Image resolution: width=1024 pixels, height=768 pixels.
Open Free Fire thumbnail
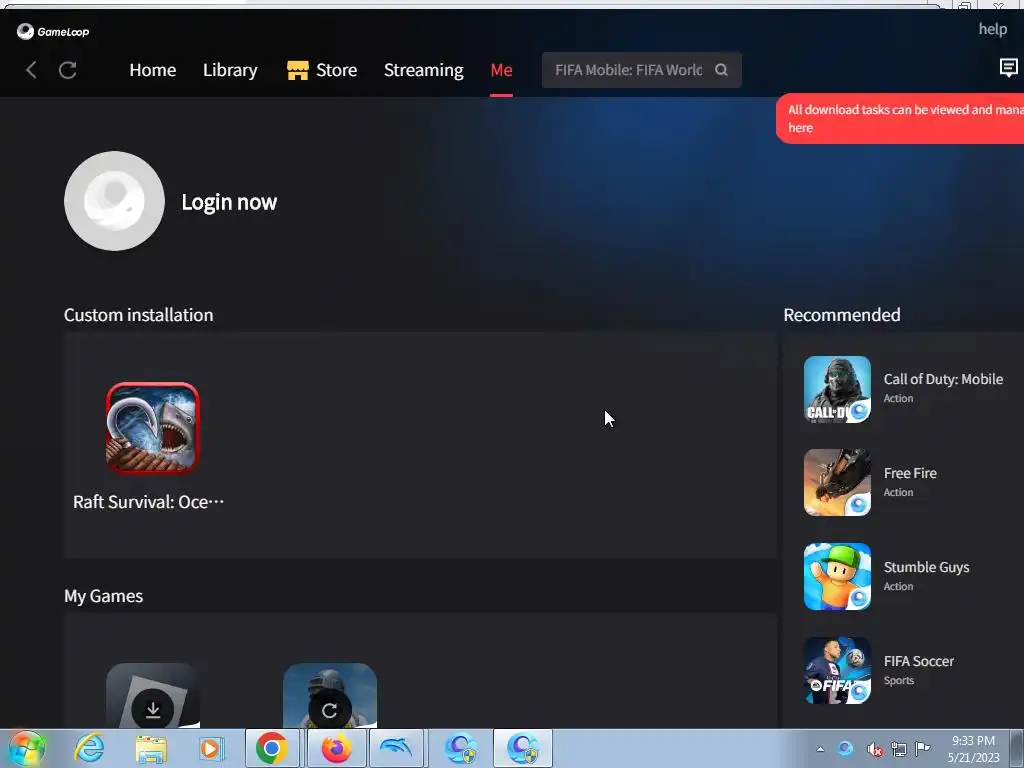tap(837, 483)
